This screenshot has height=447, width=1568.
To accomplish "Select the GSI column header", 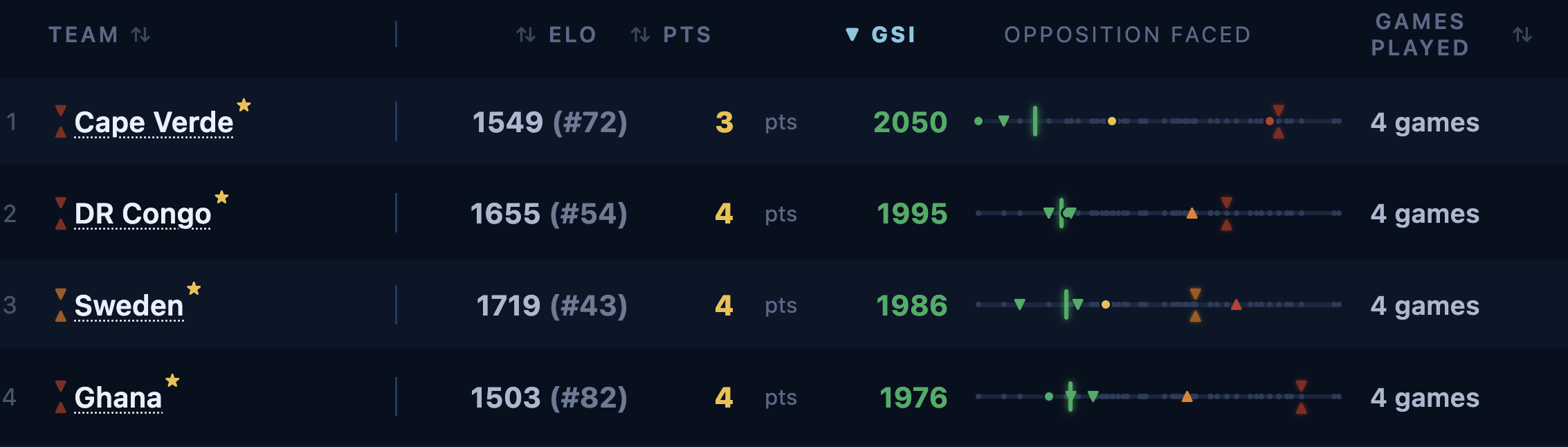I will pos(893,35).
